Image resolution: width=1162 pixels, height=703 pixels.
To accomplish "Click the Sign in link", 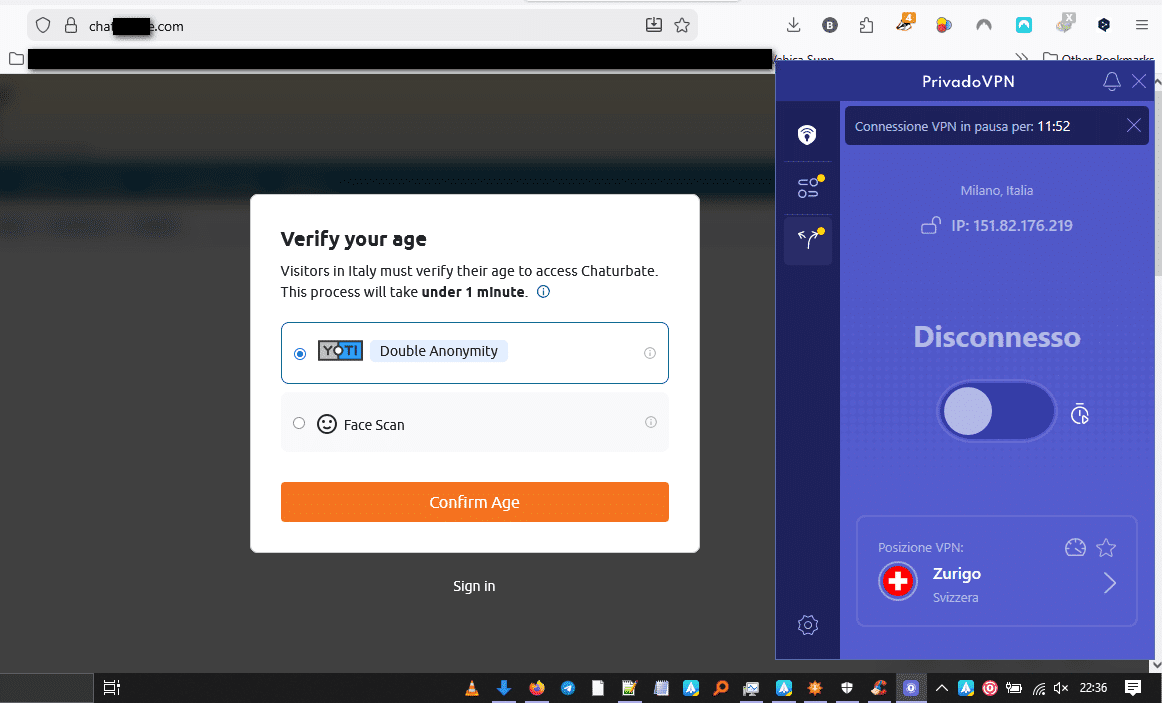I will (474, 586).
